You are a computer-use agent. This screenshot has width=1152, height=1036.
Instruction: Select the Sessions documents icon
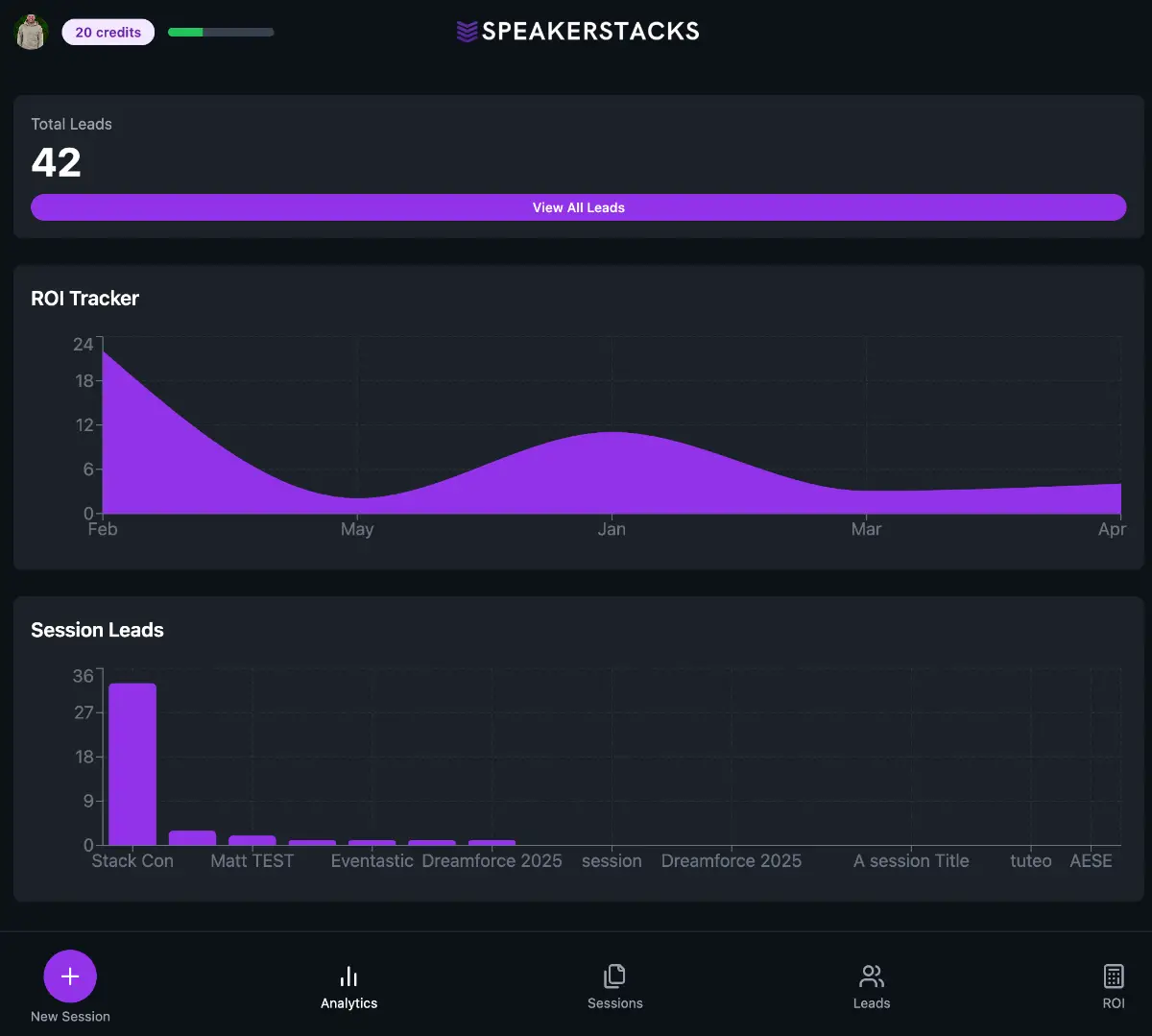pyautogui.click(x=614, y=976)
